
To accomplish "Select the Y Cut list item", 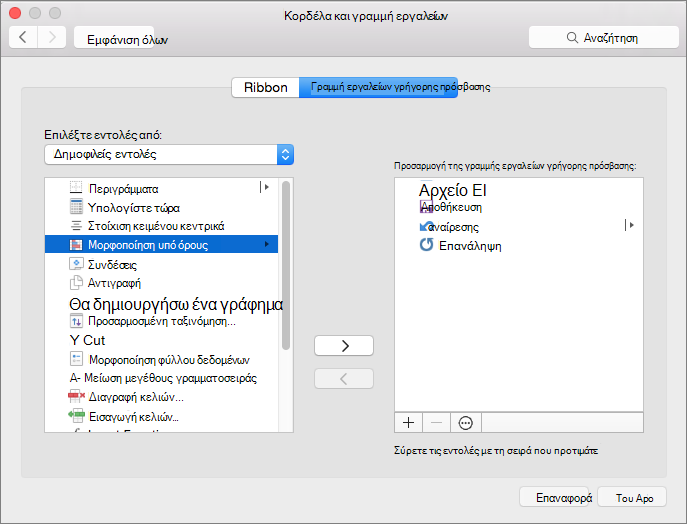I will (x=162, y=340).
